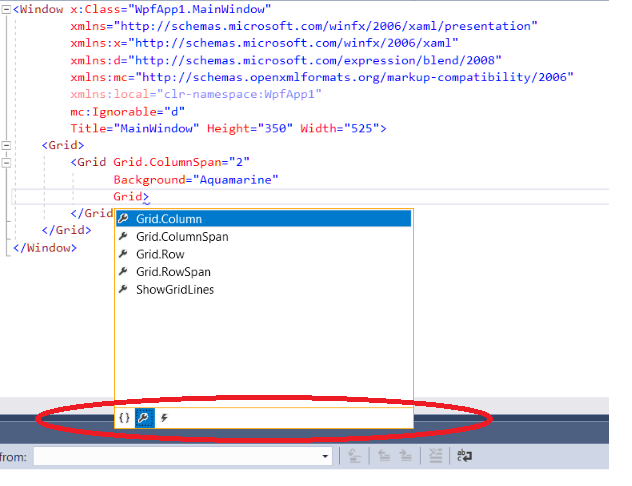Click the x:Class="WpfApp1.MainWindow" attribute

[170, 9]
